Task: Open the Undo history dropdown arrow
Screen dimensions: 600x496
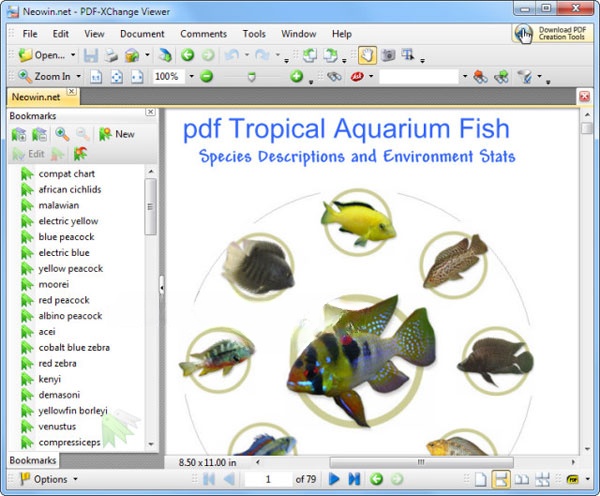Action: pyautogui.click(x=247, y=55)
